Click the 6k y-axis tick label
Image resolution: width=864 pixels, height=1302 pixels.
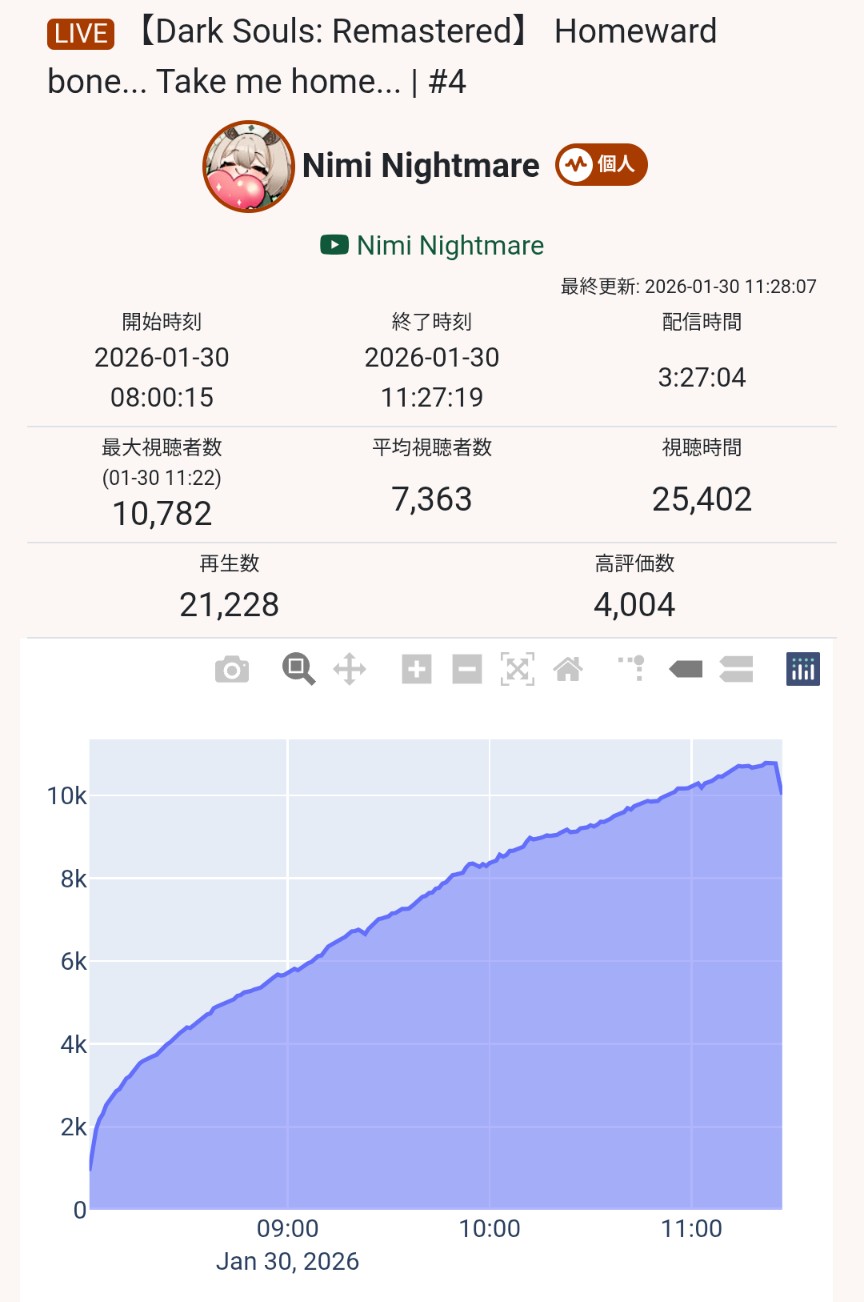[72, 962]
